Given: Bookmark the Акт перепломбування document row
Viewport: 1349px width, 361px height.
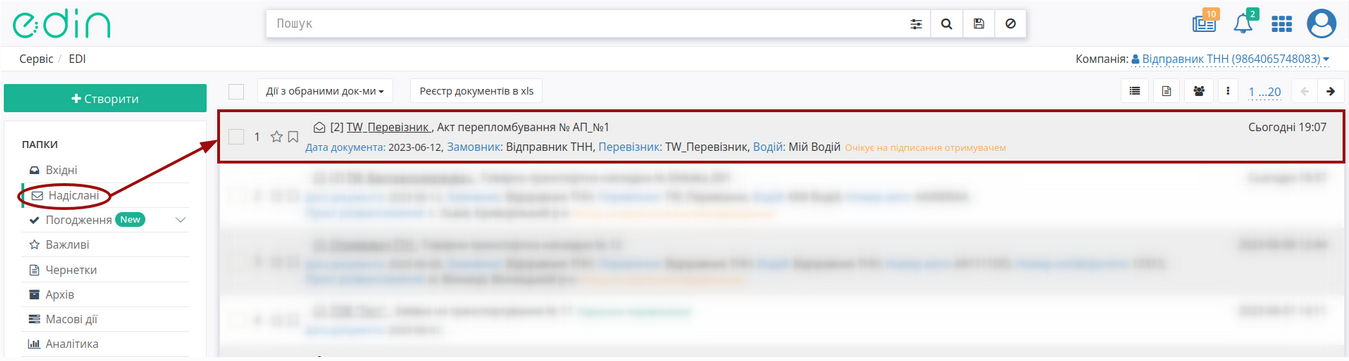Looking at the screenshot, I should (293, 137).
